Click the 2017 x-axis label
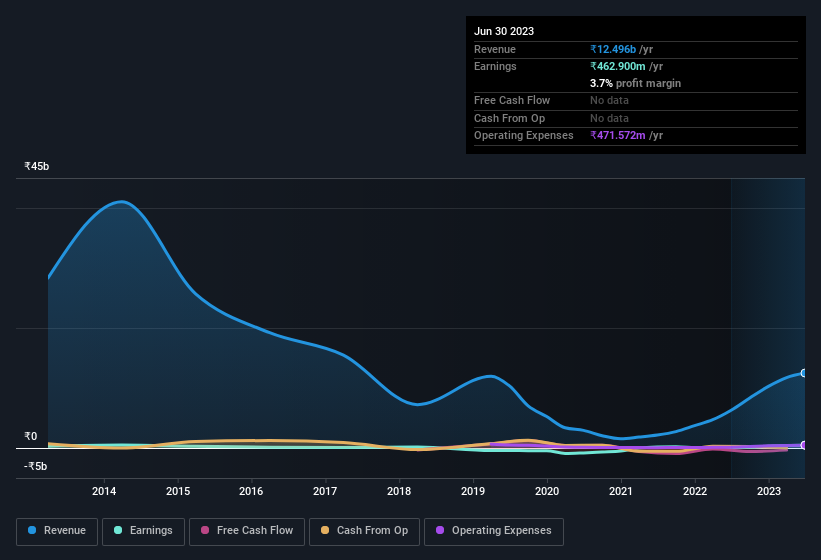The image size is (821, 560). pos(325,491)
